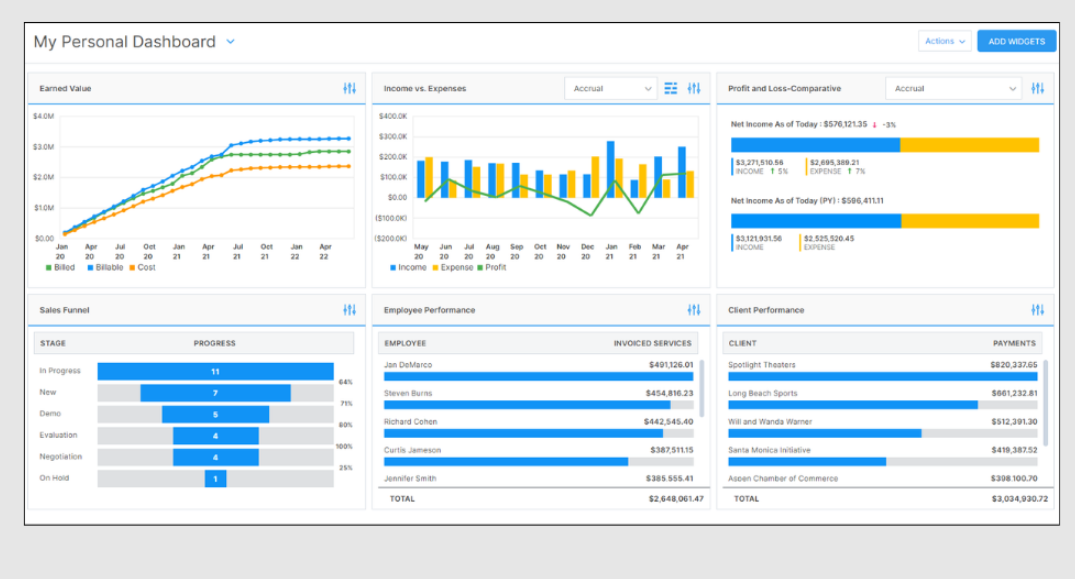Open Client Performance widget settings icon

coord(1038,310)
